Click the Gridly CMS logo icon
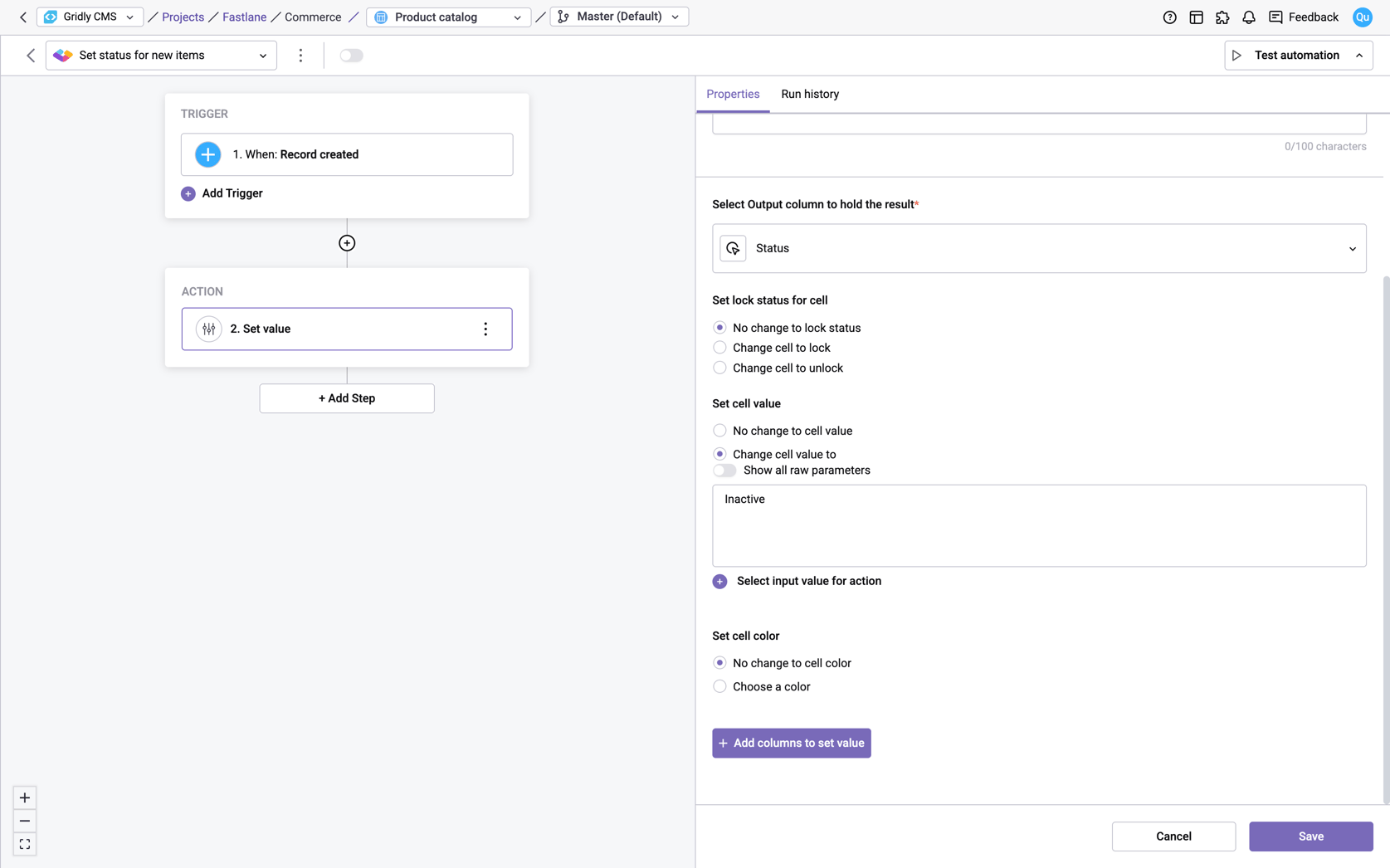The height and width of the screenshot is (868, 1390). (x=51, y=17)
